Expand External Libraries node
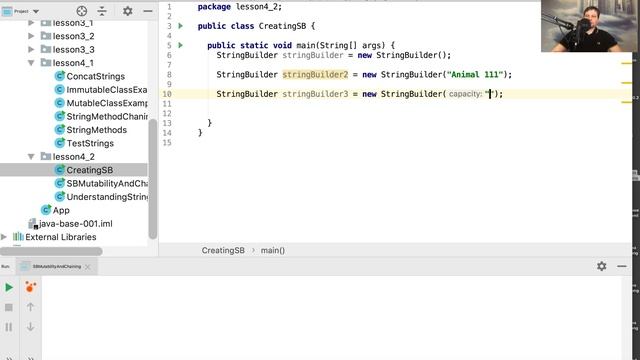 tap(4, 237)
